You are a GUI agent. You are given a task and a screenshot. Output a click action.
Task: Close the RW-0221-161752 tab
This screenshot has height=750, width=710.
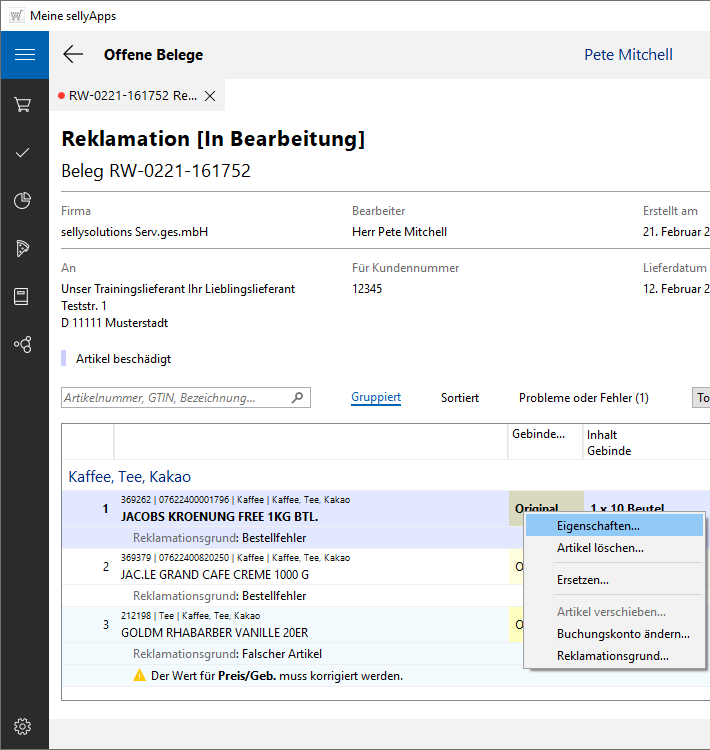click(x=210, y=96)
